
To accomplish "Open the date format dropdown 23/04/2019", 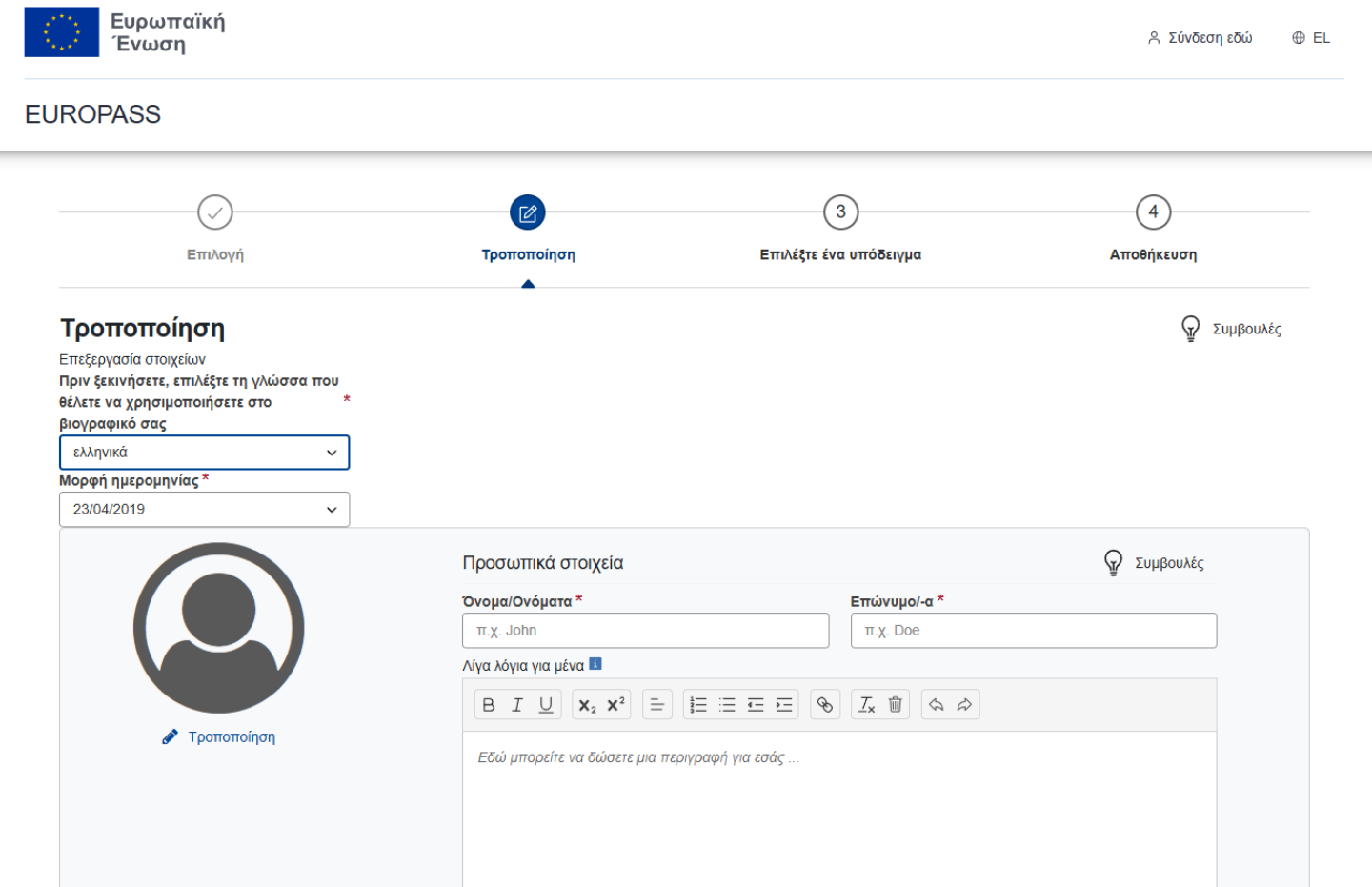I will (205, 510).
